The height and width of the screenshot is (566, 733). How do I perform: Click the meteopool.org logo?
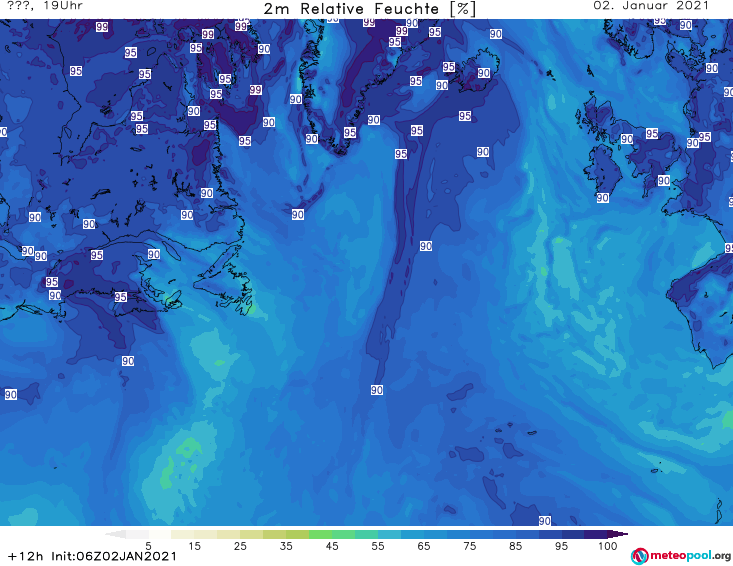click(681, 556)
